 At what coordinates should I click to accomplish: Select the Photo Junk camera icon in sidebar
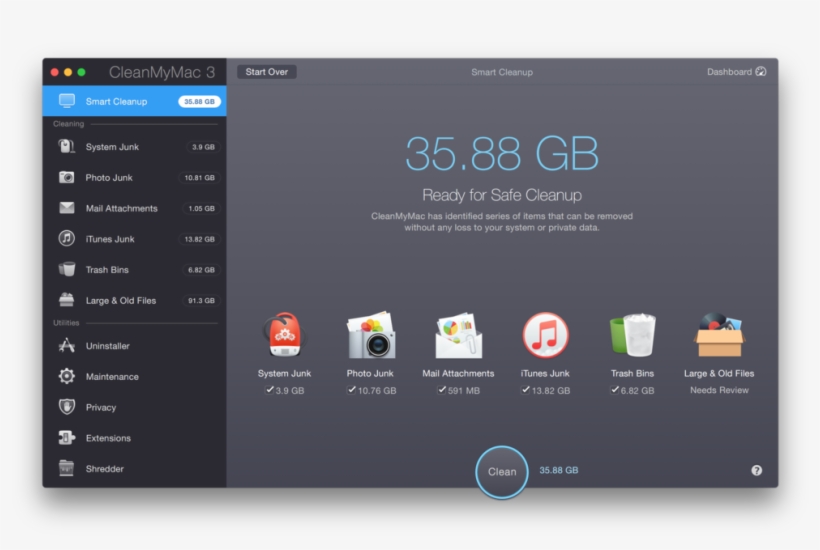coord(66,177)
